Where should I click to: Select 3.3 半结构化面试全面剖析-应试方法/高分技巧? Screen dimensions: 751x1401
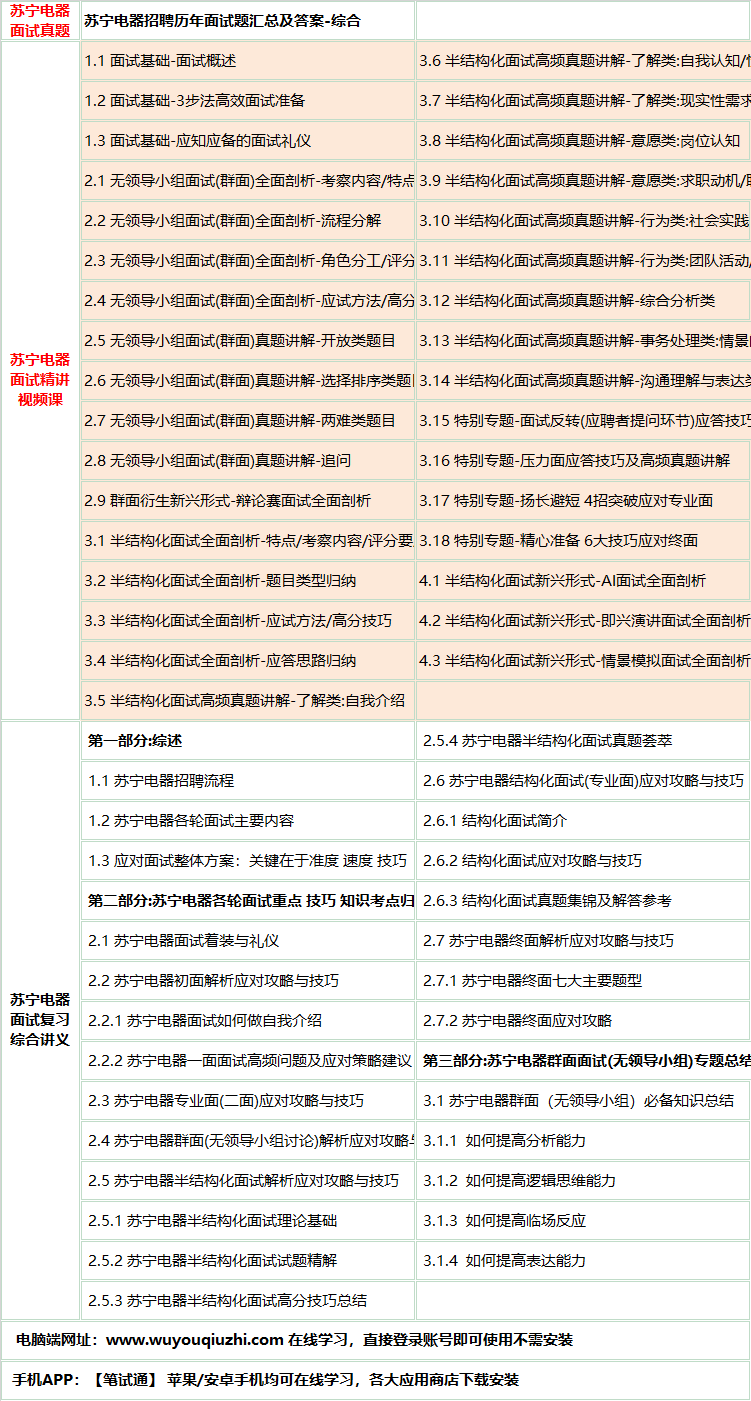(x=238, y=620)
